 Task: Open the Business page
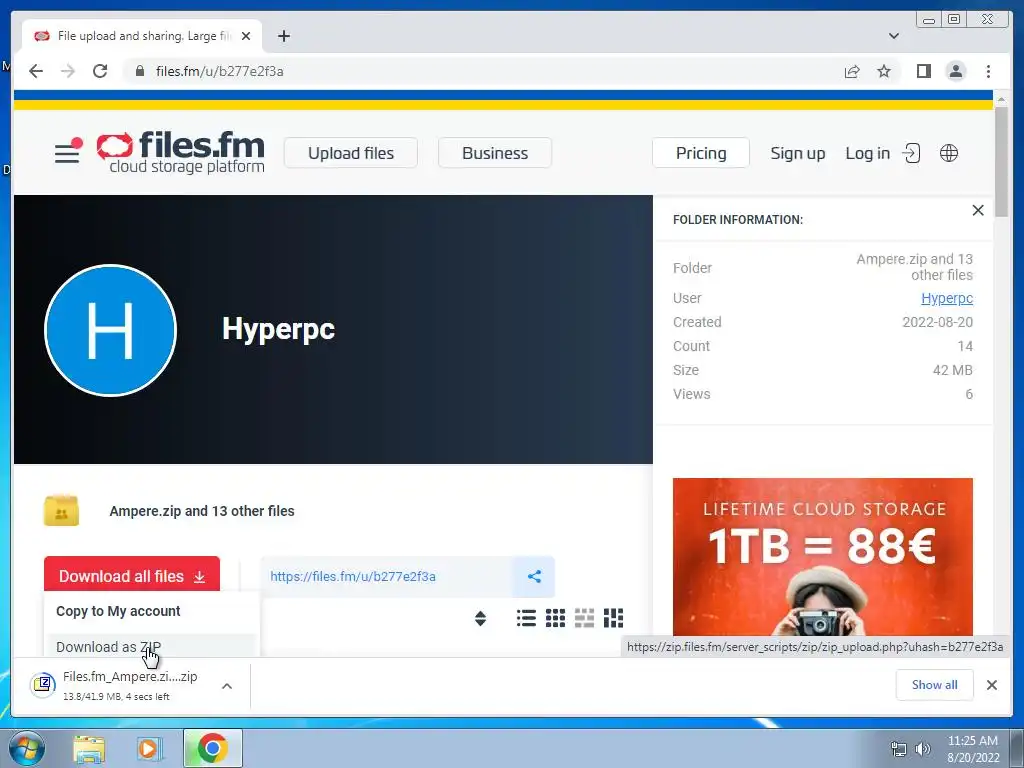[x=495, y=153]
